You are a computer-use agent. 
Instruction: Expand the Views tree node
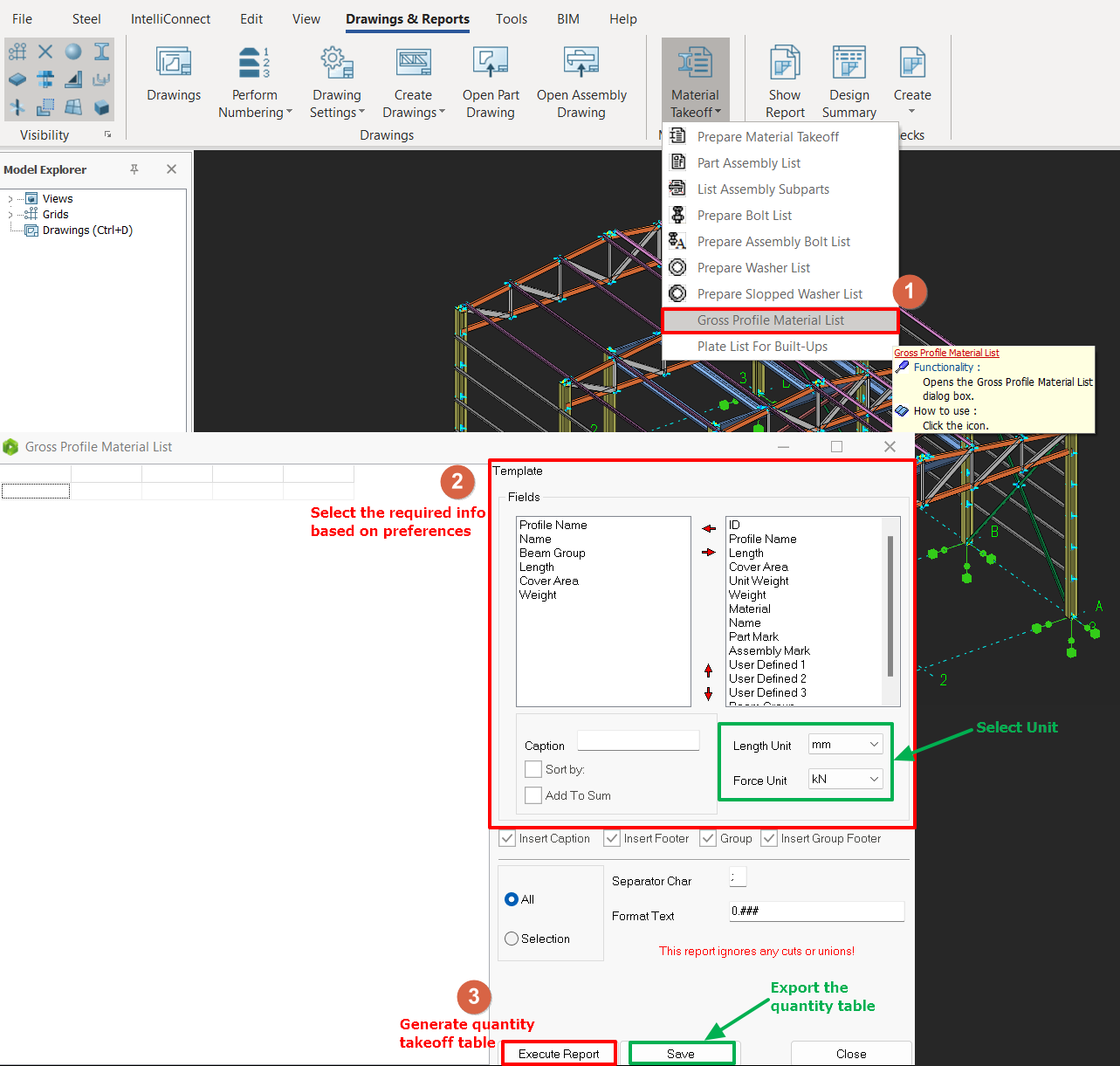tap(10, 199)
